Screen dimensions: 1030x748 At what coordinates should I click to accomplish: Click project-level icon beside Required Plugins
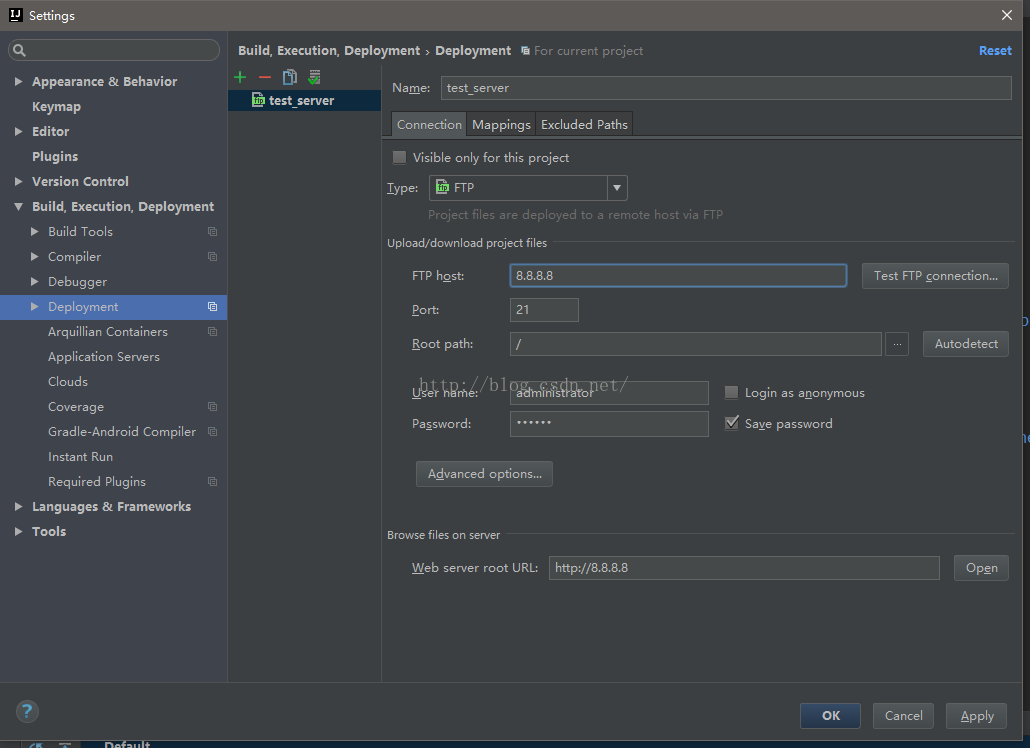tap(212, 481)
